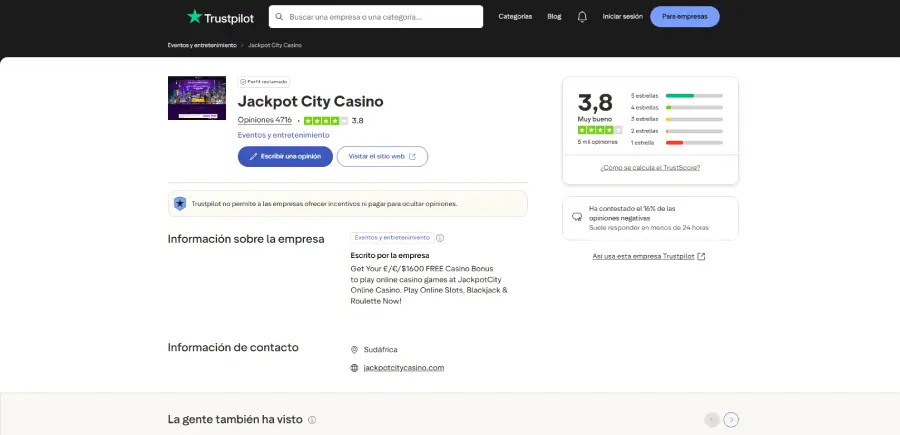The height and width of the screenshot is (435, 900).
Task: Open the notifications bell
Action: 582,17
